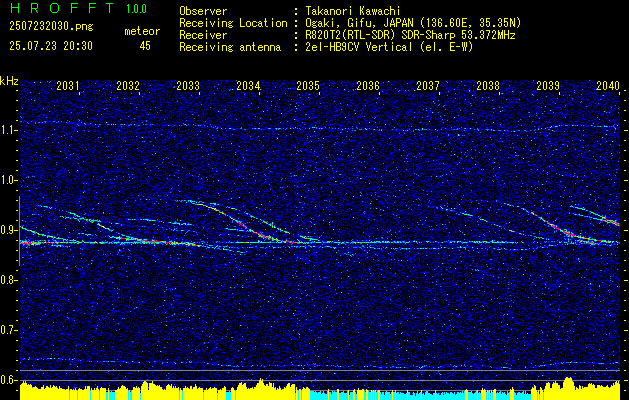This screenshot has width=629, height=400.
Task: Click the 2035 time marker
Action: click(308, 85)
